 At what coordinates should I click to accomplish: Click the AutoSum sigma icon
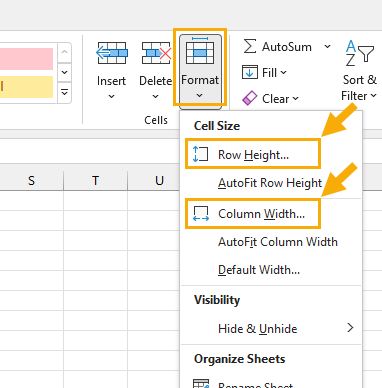[250, 46]
